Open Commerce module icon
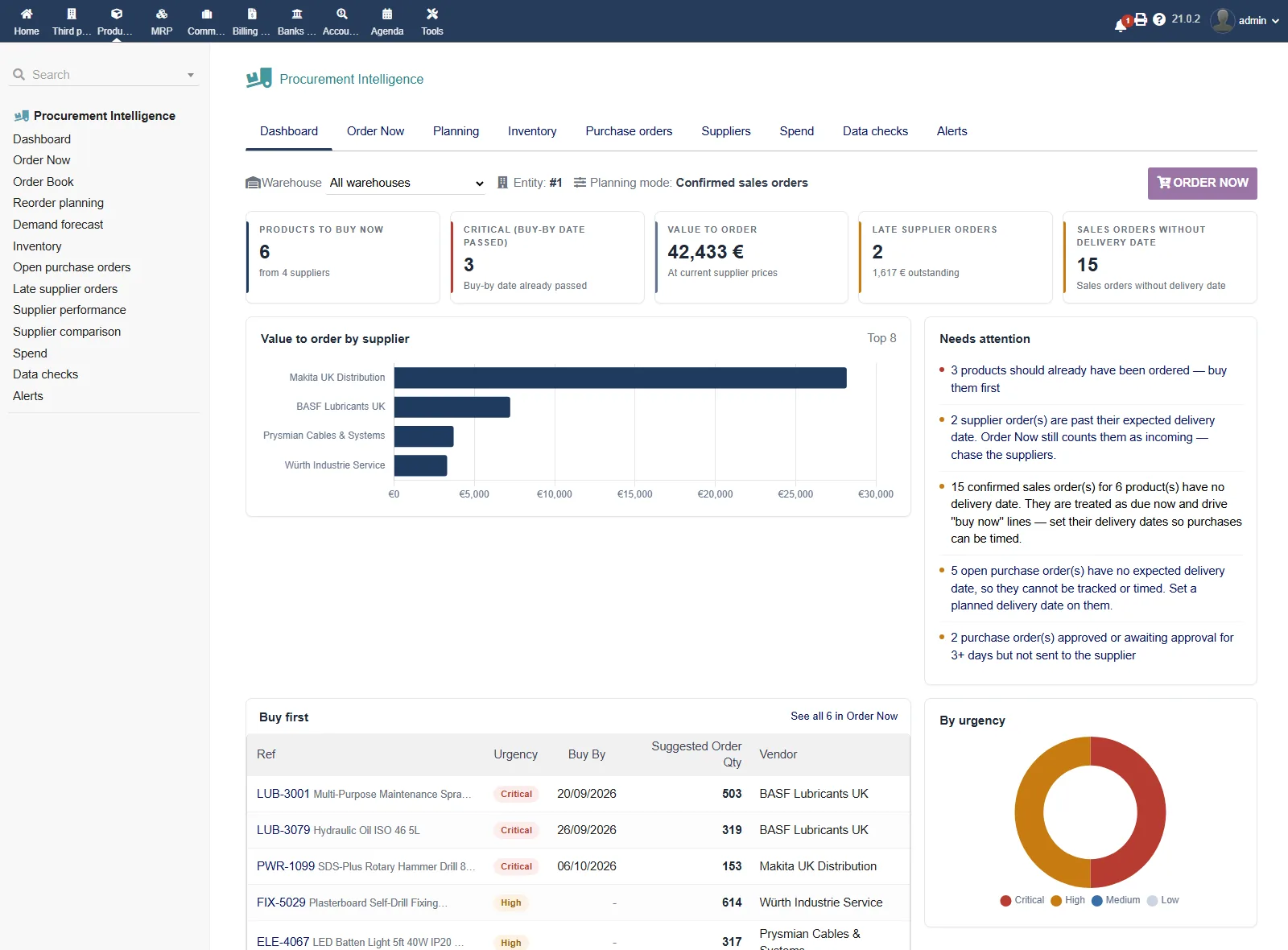 pos(207,14)
